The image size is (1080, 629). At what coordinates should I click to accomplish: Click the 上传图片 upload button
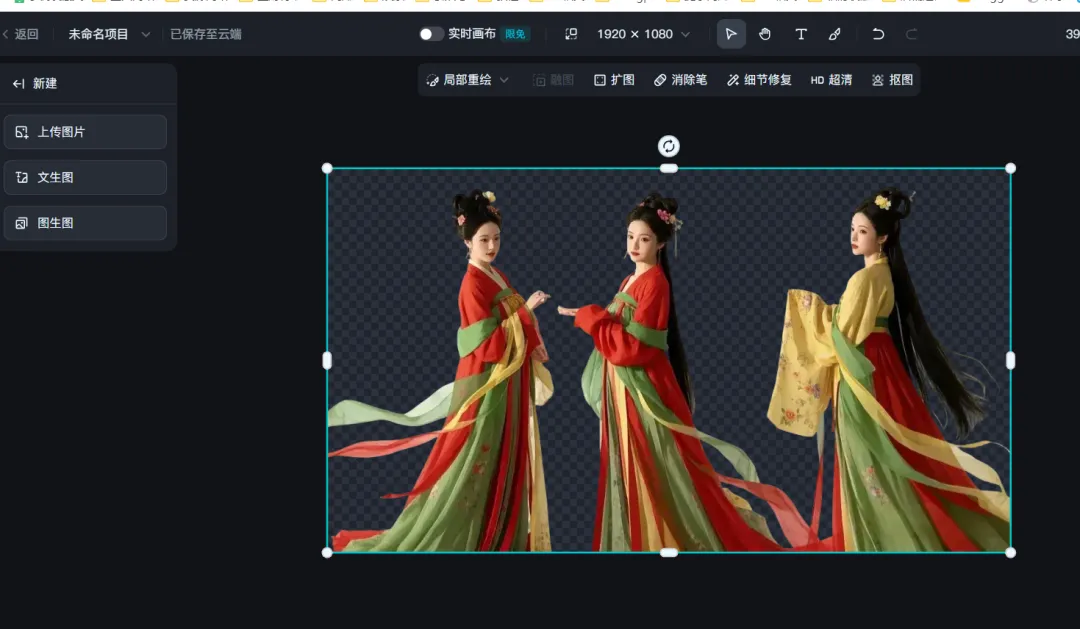coord(85,132)
